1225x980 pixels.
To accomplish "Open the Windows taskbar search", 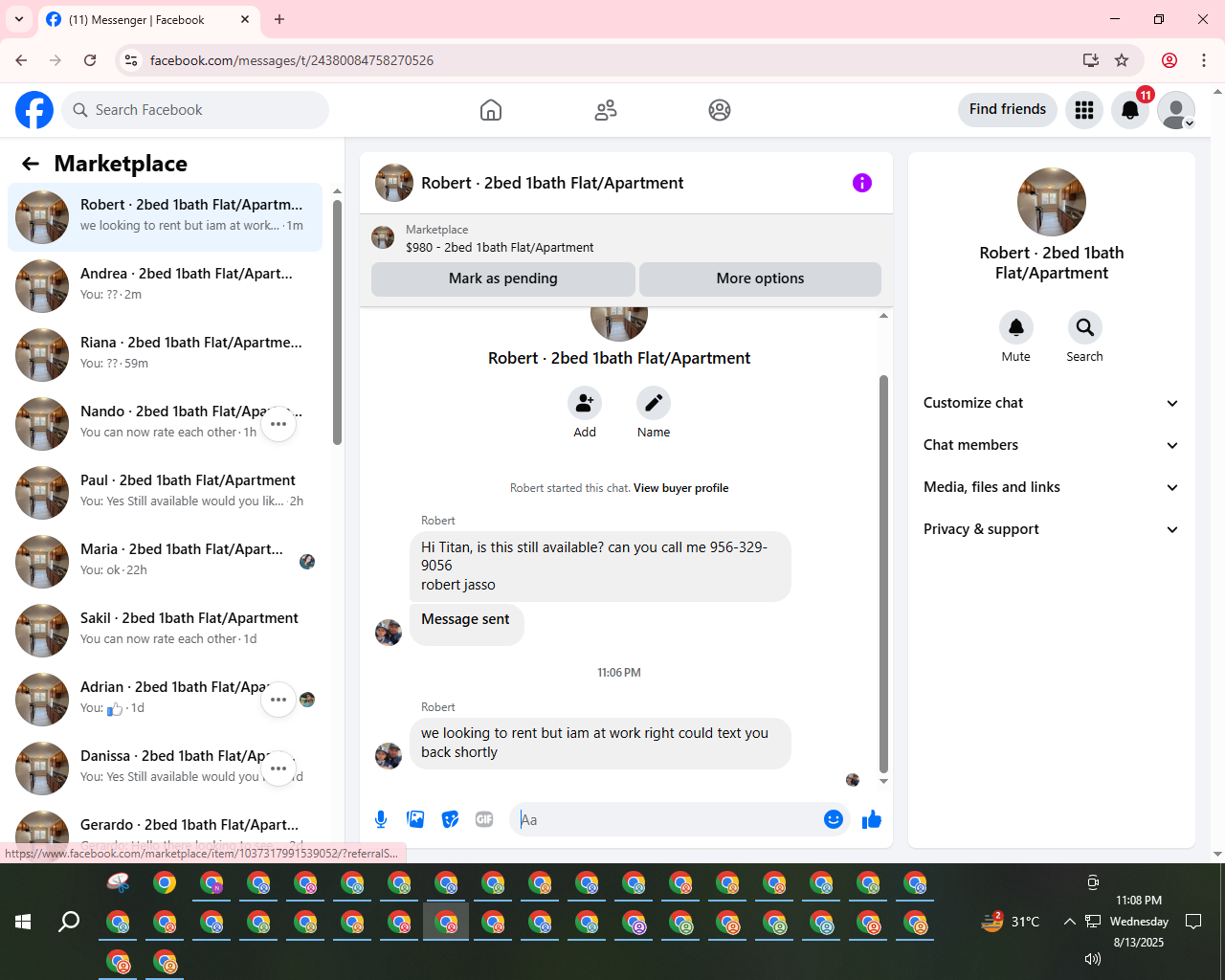I will [x=69, y=922].
